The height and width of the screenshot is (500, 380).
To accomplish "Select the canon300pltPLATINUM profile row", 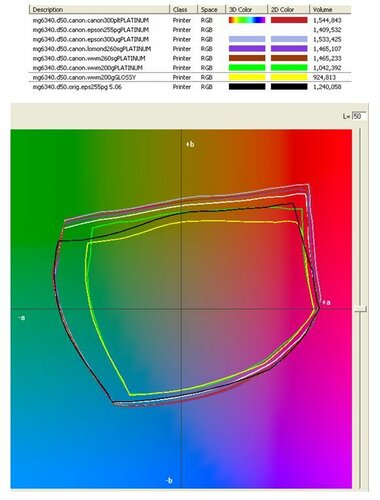I will point(190,20).
